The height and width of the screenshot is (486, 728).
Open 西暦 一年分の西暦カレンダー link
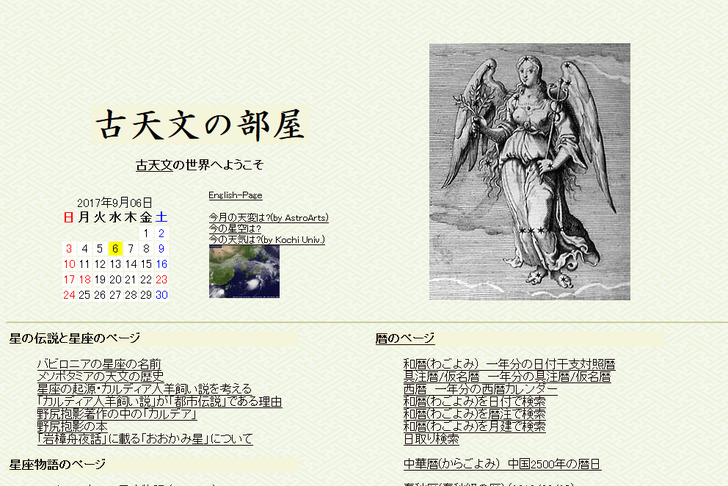tap(480, 389)
